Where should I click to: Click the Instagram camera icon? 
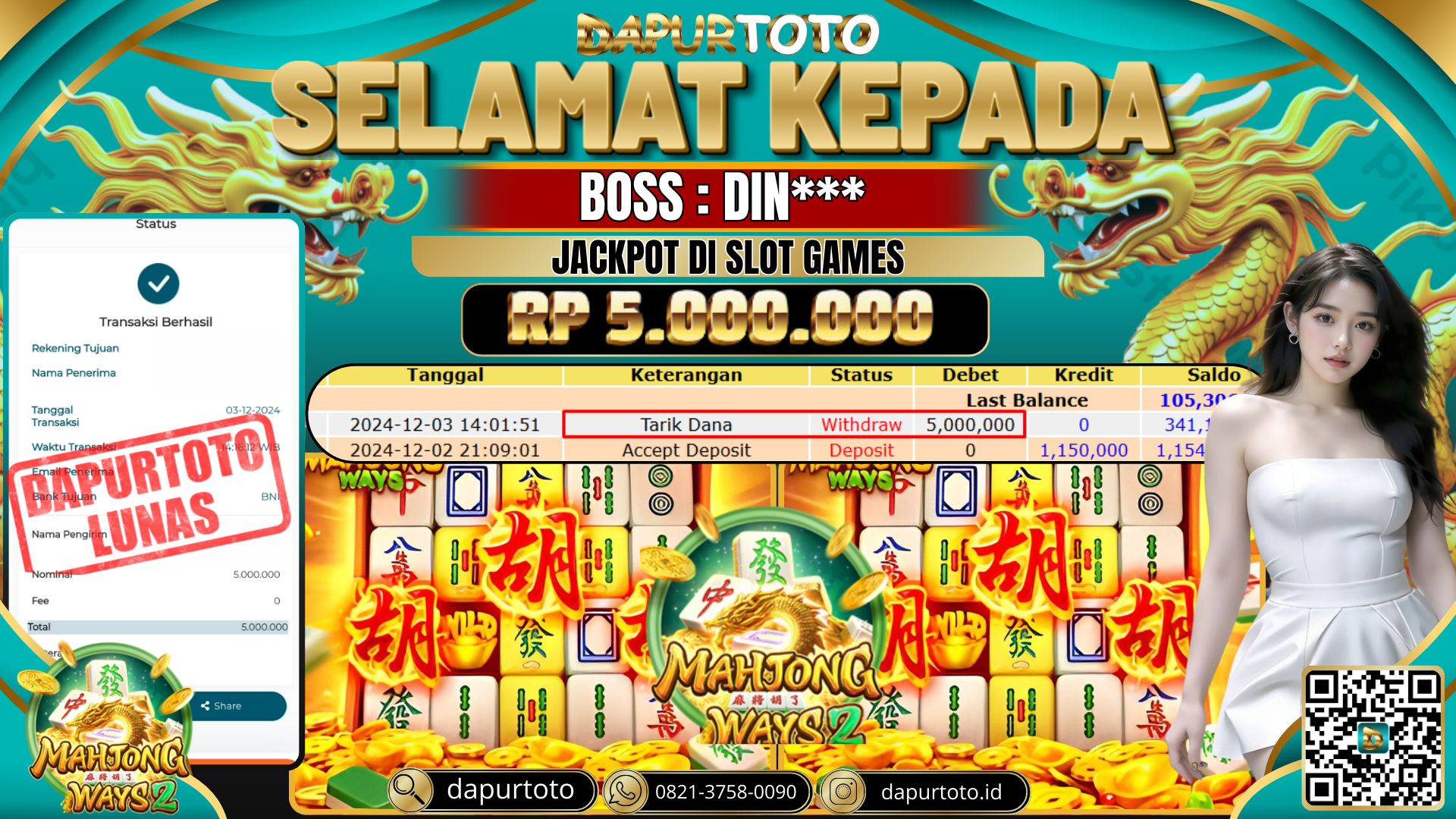[x=843, y=792]
